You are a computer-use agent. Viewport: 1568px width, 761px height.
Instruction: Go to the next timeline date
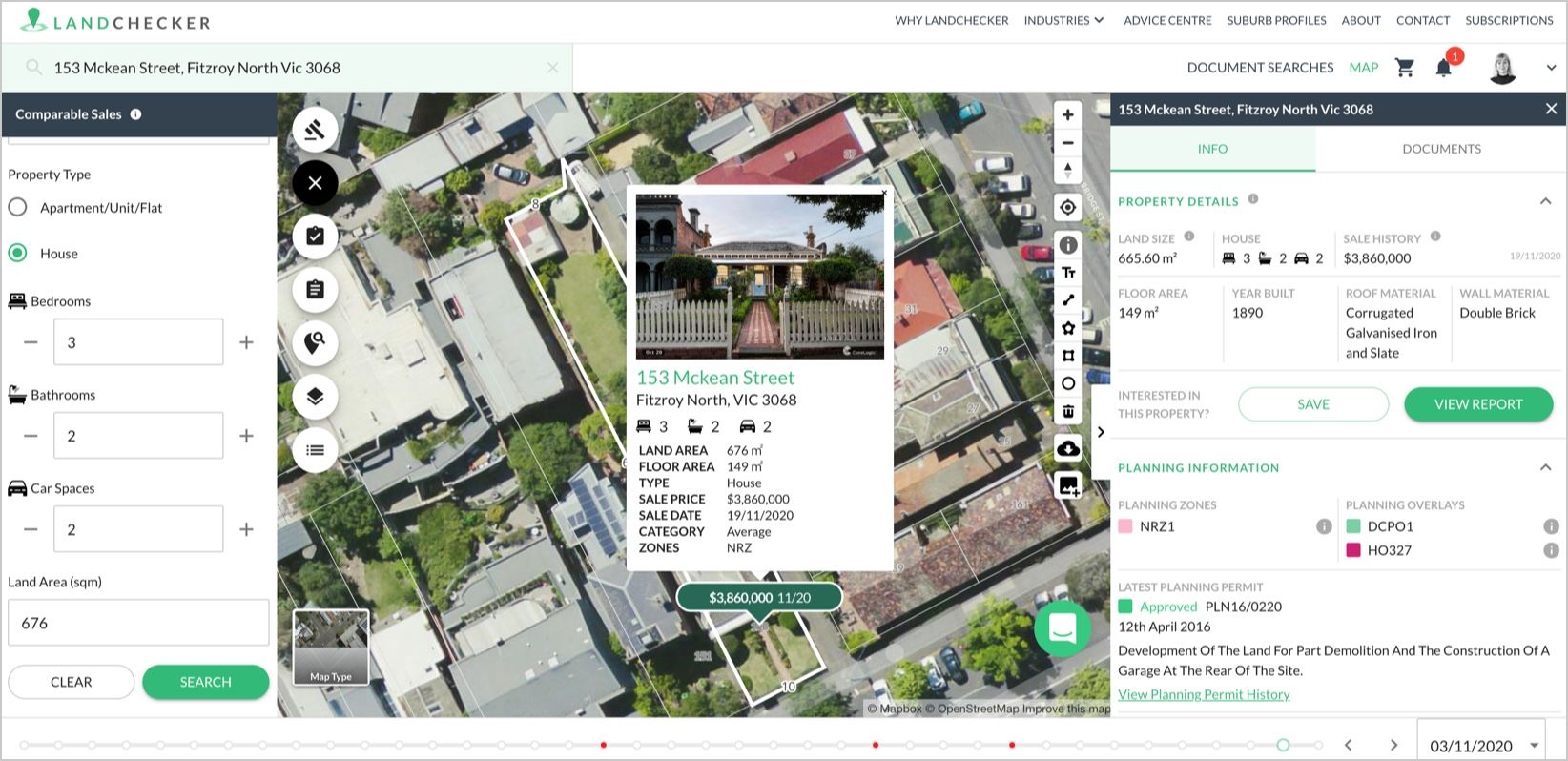click(1393, 746)
